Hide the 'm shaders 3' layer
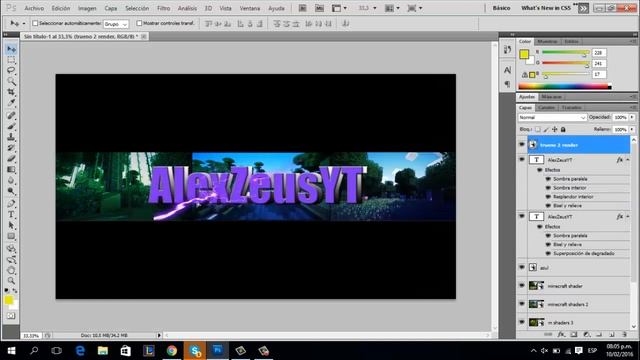 522,322
